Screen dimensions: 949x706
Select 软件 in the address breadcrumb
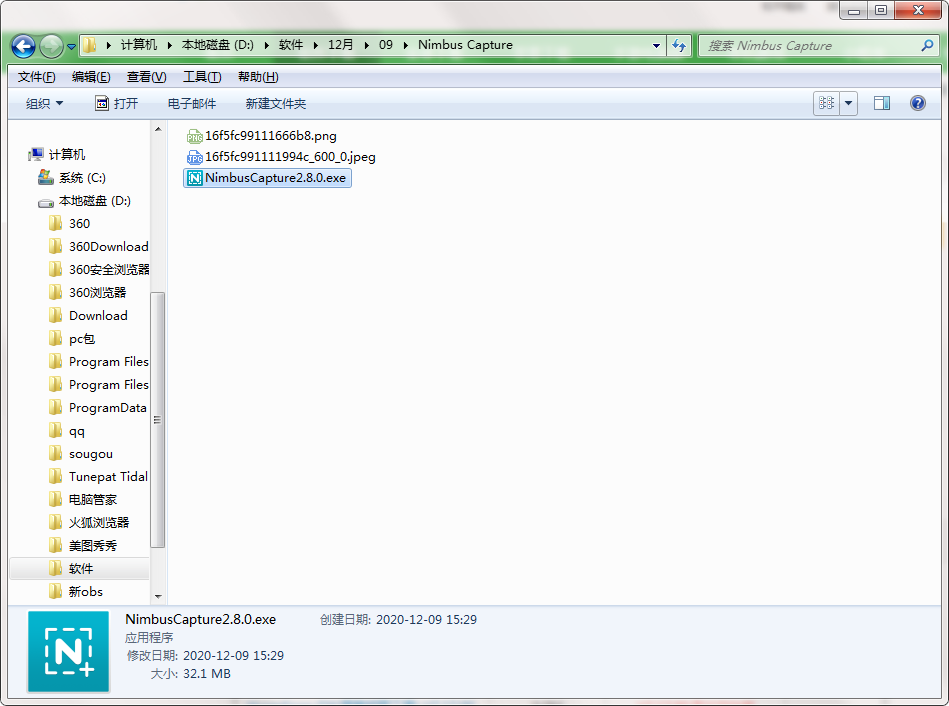click(291, 45)
